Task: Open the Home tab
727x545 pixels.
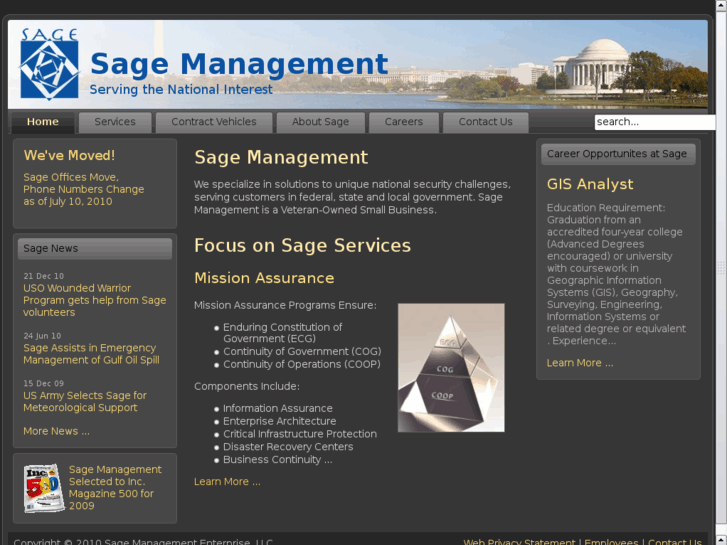Action: [43, 122]
